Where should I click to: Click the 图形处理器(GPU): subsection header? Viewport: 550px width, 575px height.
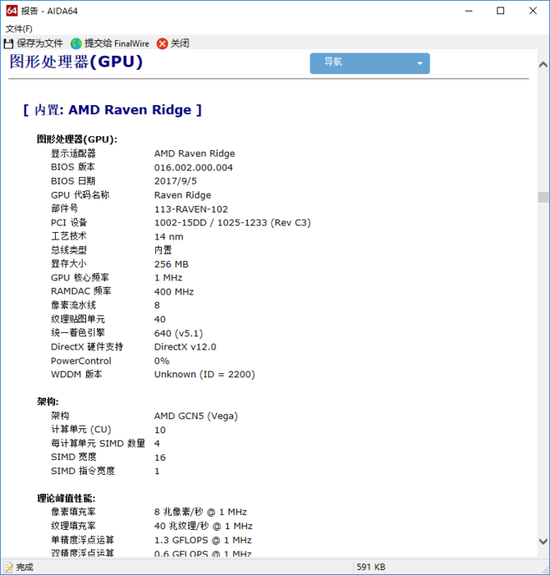tap(77, 139)
